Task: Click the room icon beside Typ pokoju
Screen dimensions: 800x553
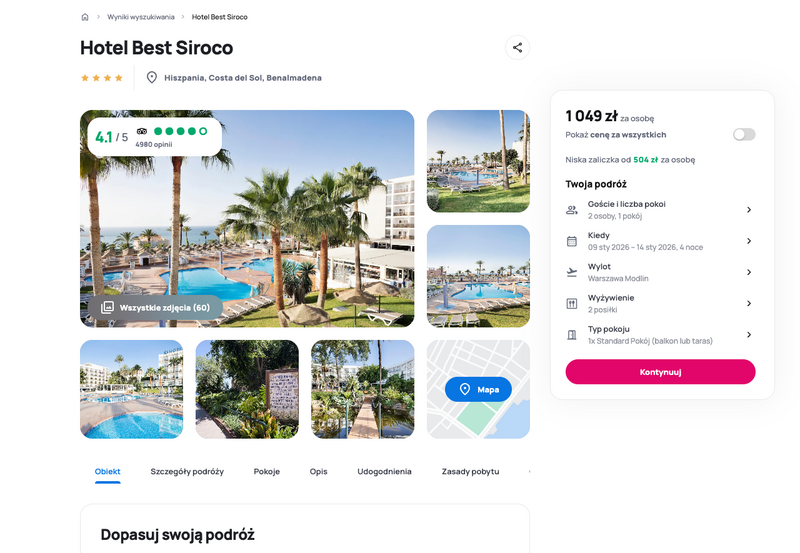Action: point(572,335)
